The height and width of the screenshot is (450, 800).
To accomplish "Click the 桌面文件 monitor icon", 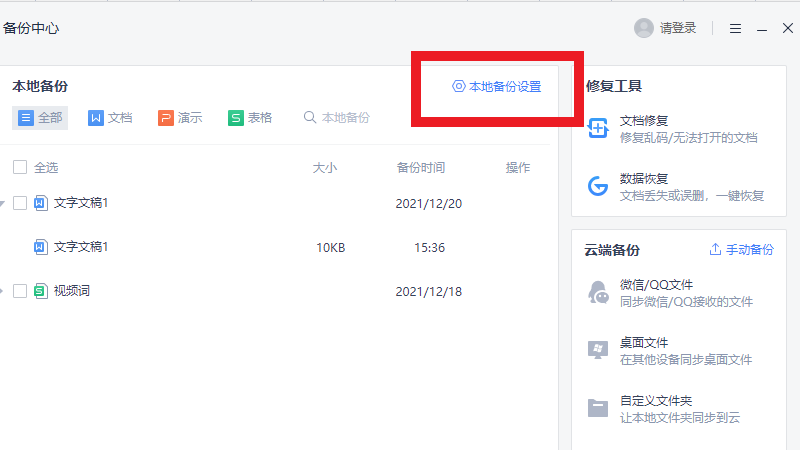I will (597, 351).
